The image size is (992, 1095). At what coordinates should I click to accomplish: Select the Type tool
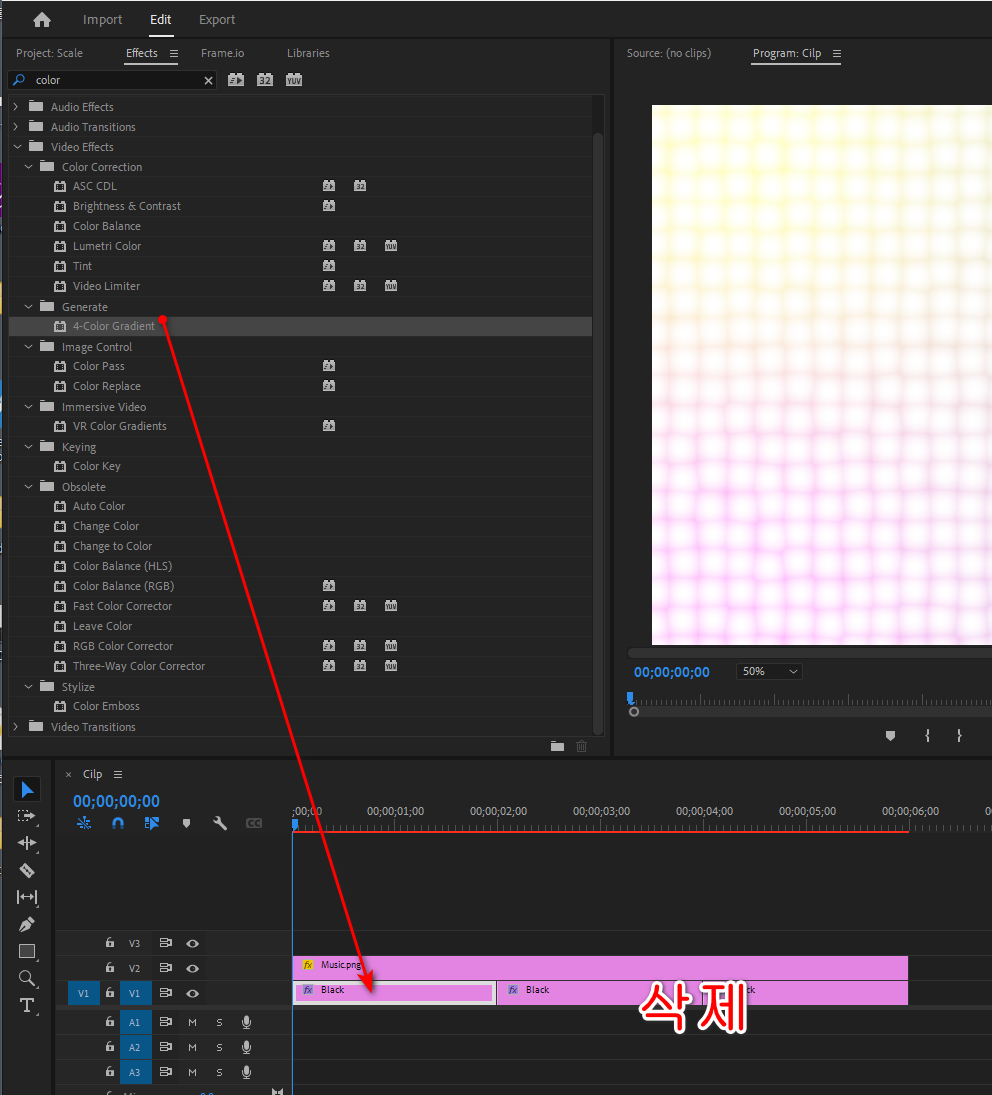tap(27, 1005)
